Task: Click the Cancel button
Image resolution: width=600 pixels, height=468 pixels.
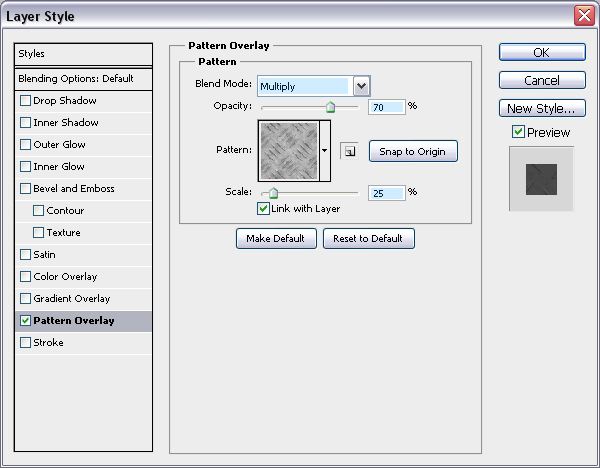Action: point(541,80)
